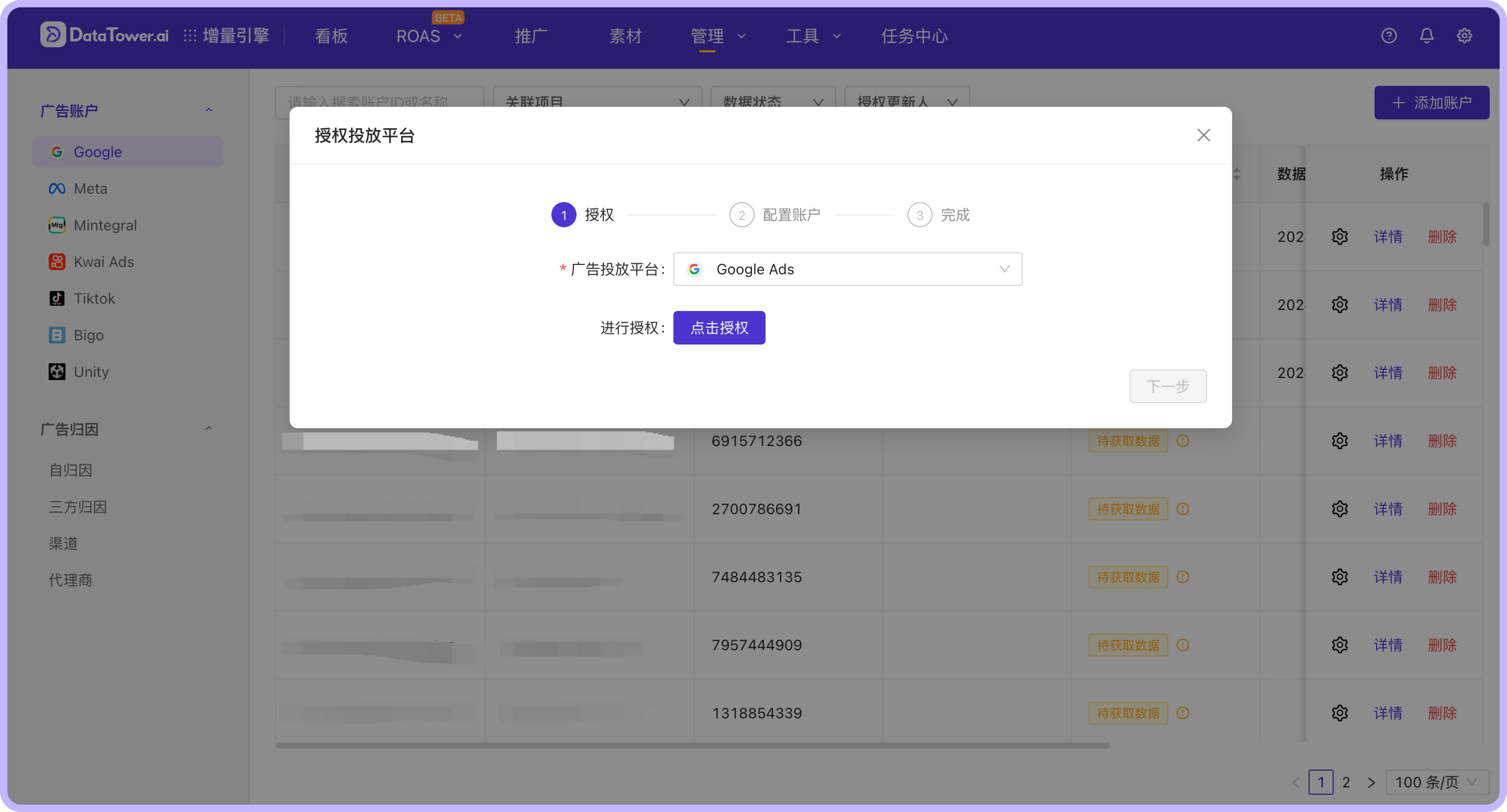Collapse the 广告账户 sidebar section
This screenshot has width=1507, height=812.
pyautogui.click(x=209, y=110)
